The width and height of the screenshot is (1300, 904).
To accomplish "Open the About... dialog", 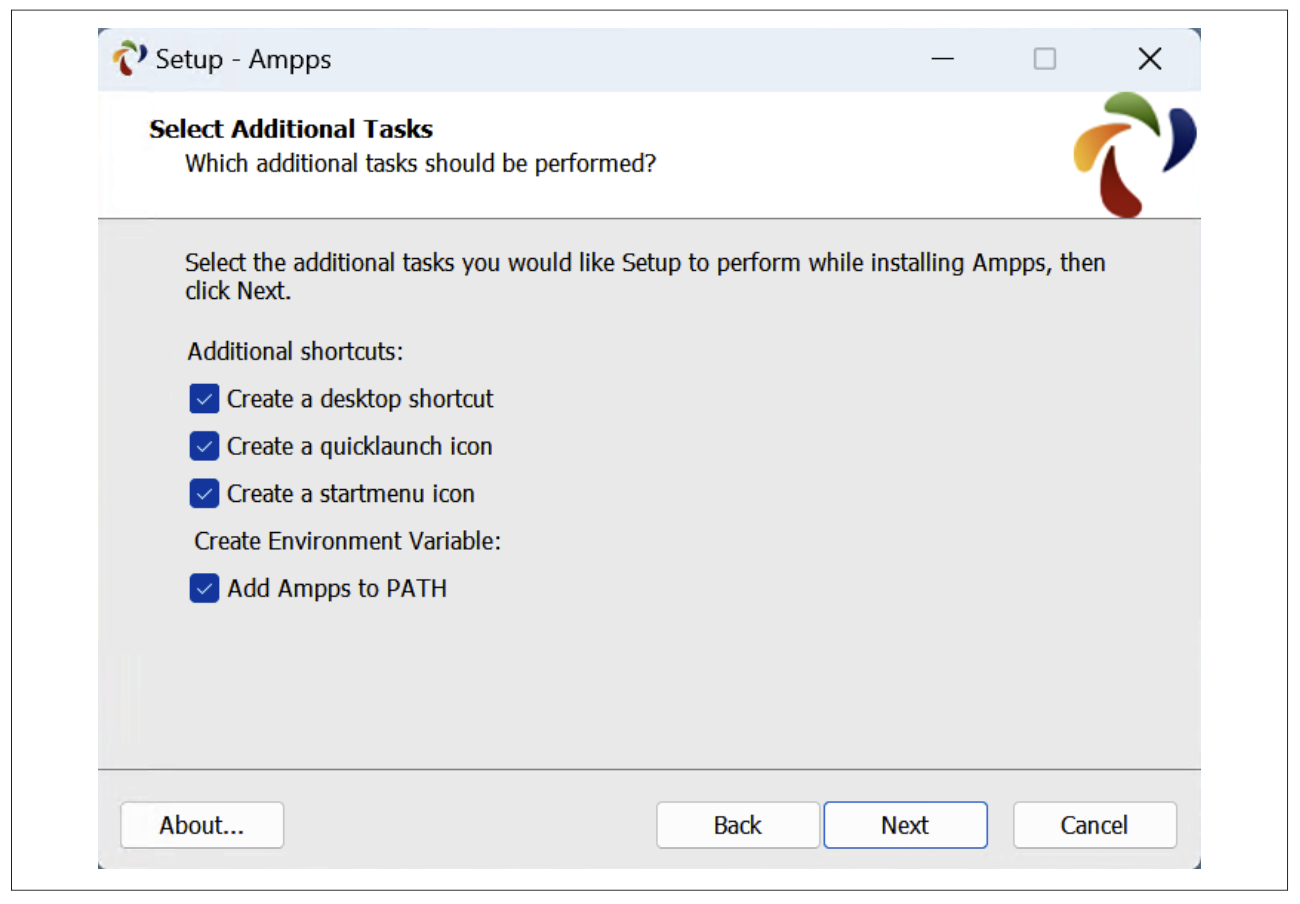I will tap(202, 825).
